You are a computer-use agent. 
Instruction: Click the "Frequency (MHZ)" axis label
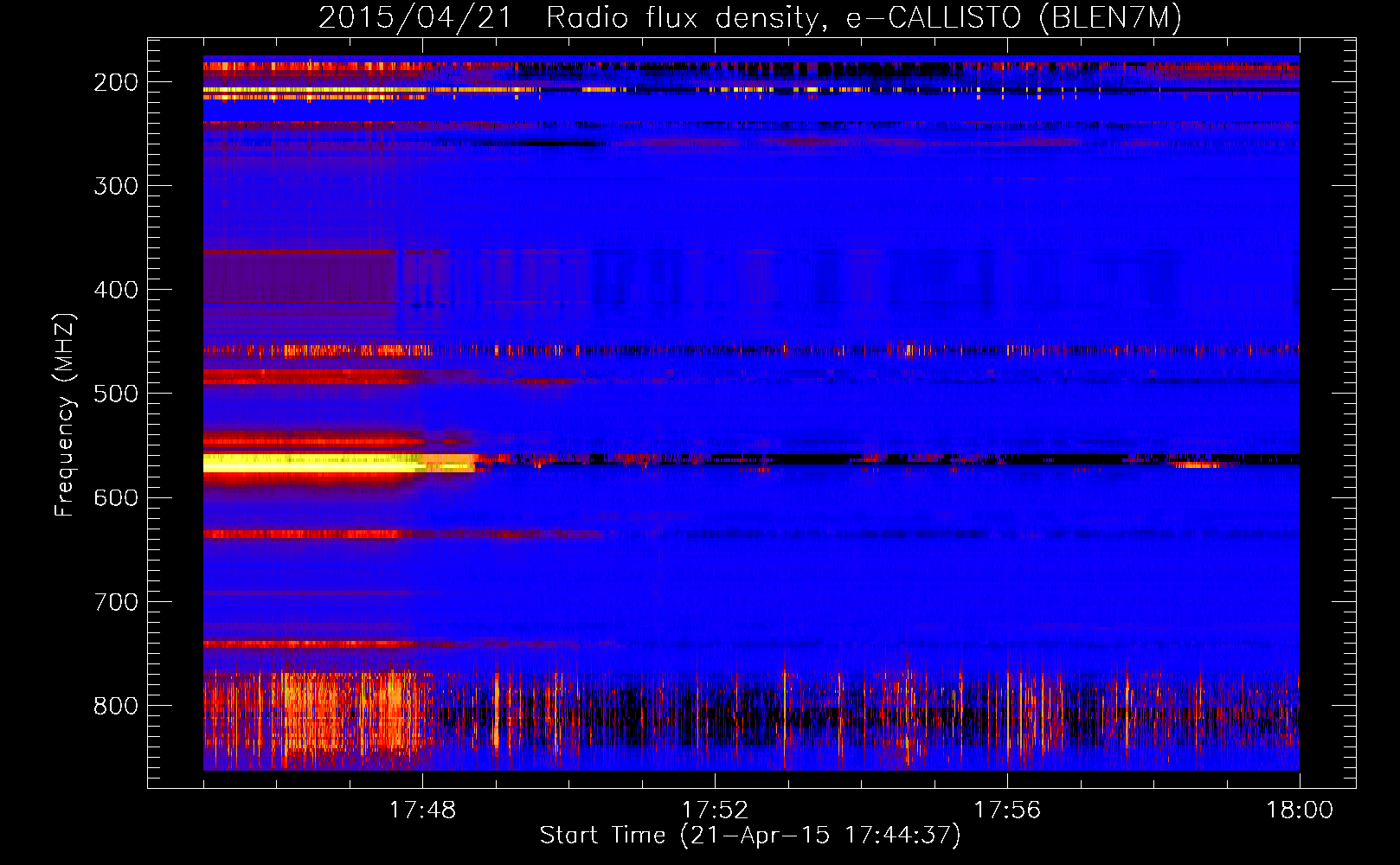[65, 414]
